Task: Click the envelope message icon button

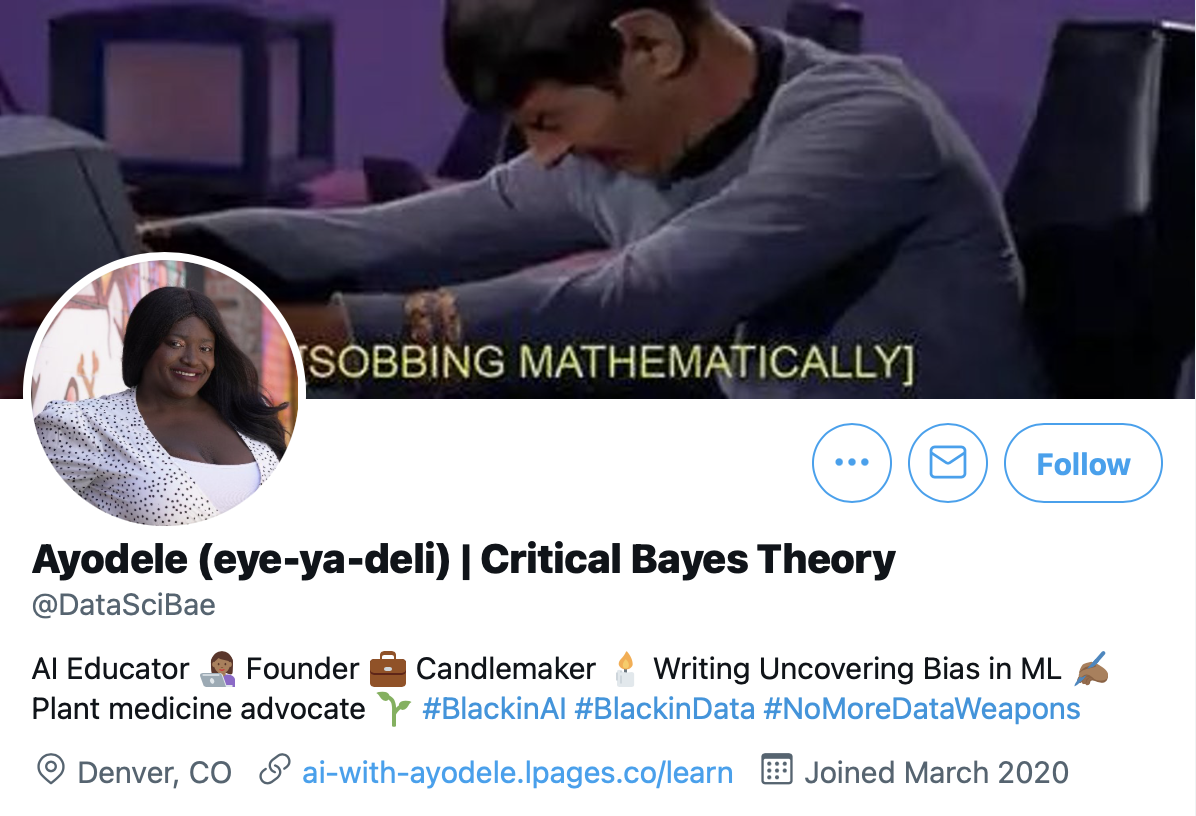Action: [x=947, y=462]
